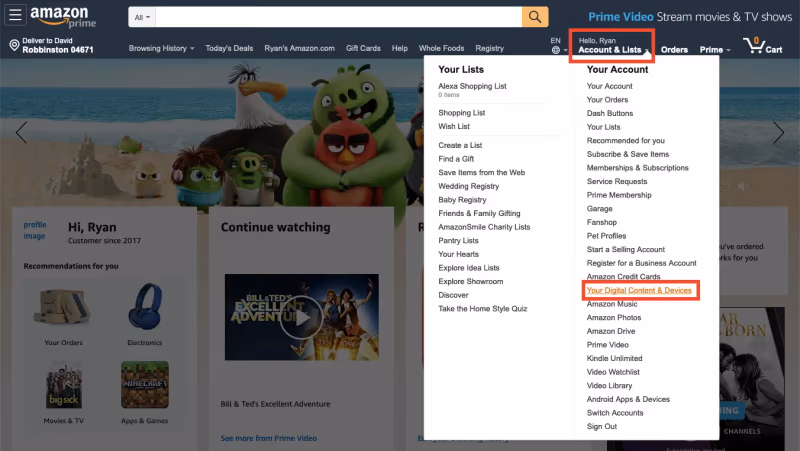Open Explore Idea Lists
The width and height of the screenshot is (800, 451).
click(x=468, y=268)
